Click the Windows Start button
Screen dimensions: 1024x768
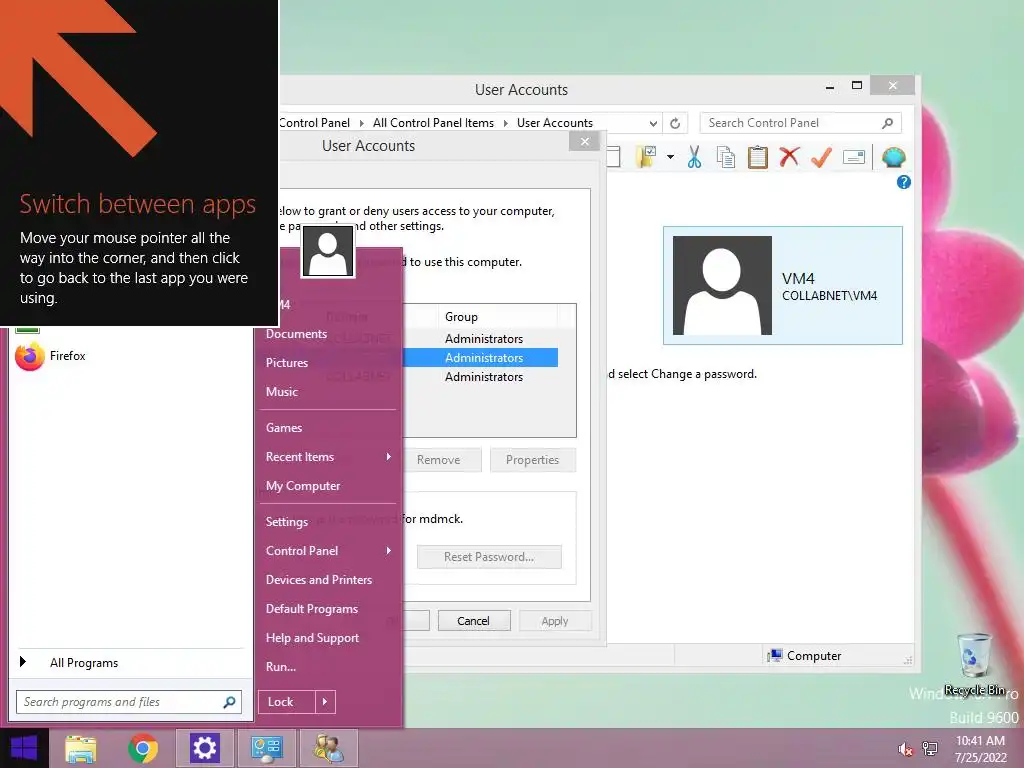click(x=24, y=748)
